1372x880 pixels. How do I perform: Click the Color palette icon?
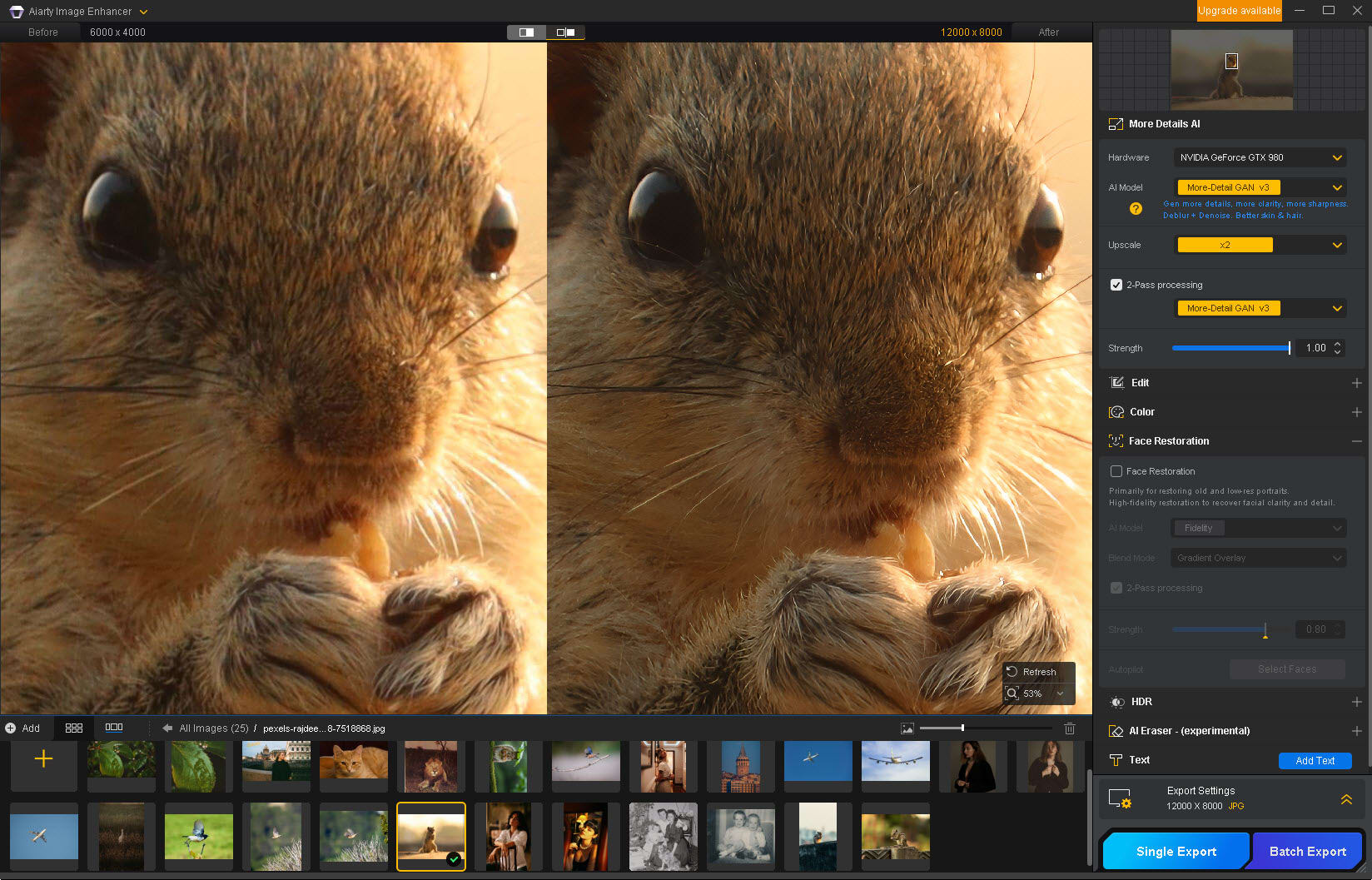pos(1116,412)
